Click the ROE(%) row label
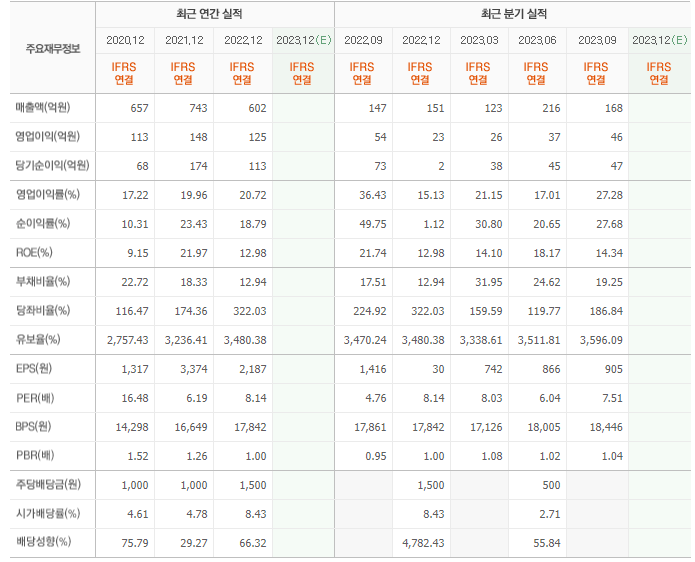This screenshot has width=695, height=562. [x=34, y=253]
